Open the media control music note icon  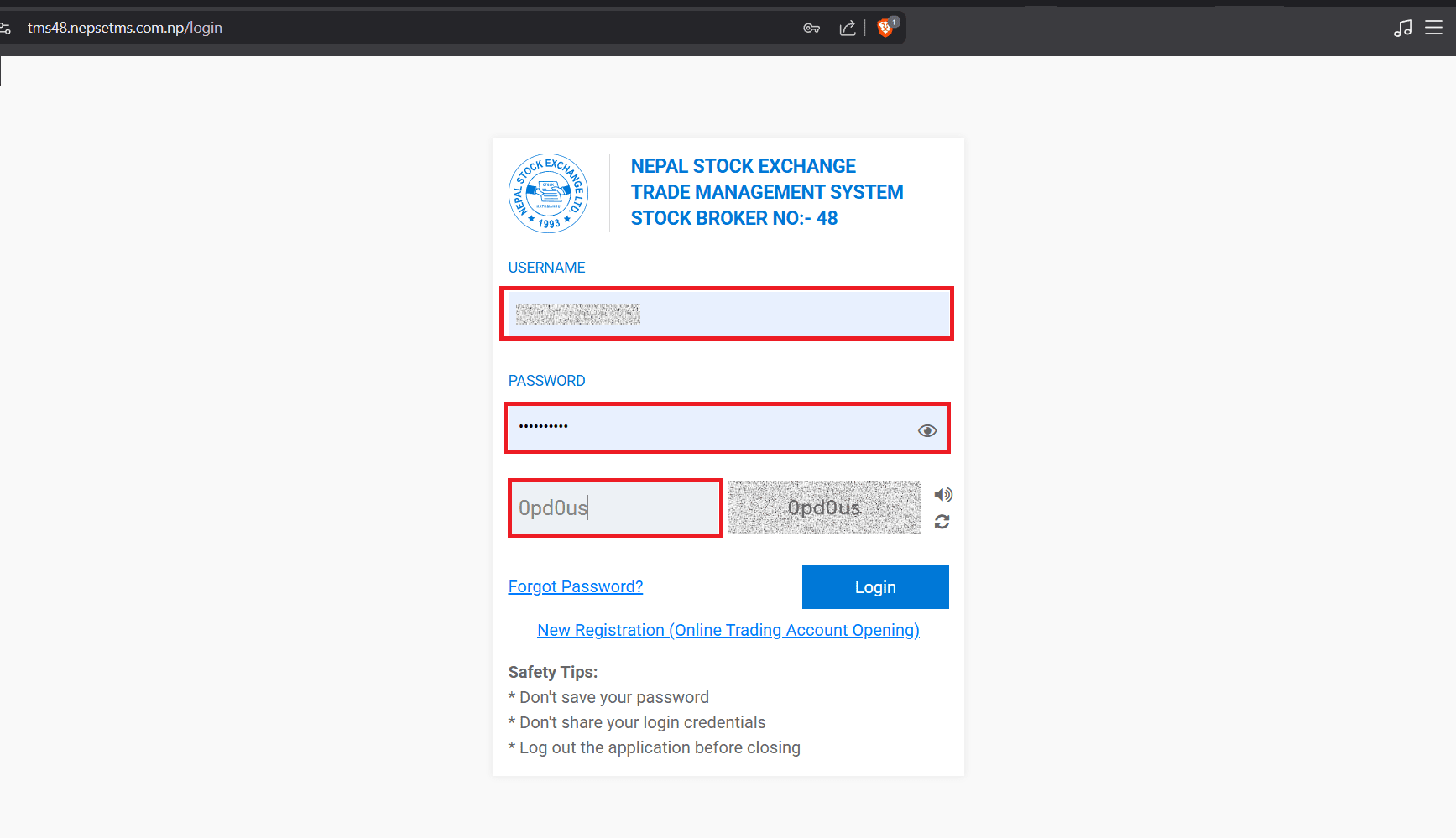pyautogui.click(x=1402, y=29)
